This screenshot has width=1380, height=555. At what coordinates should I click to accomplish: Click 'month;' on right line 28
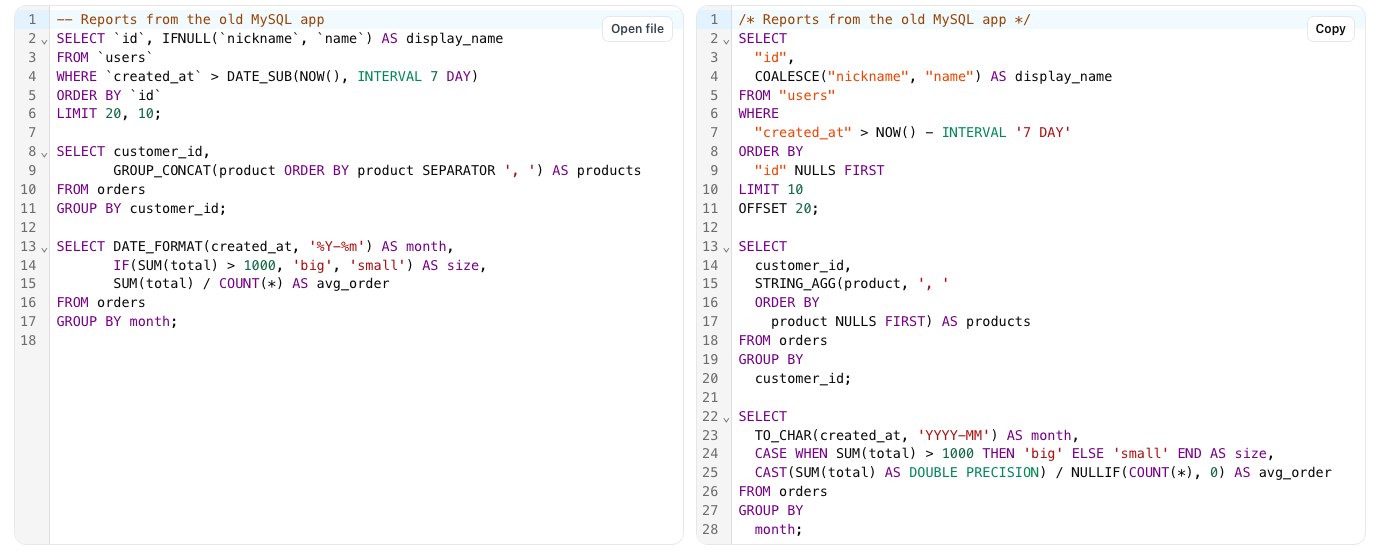779,529
